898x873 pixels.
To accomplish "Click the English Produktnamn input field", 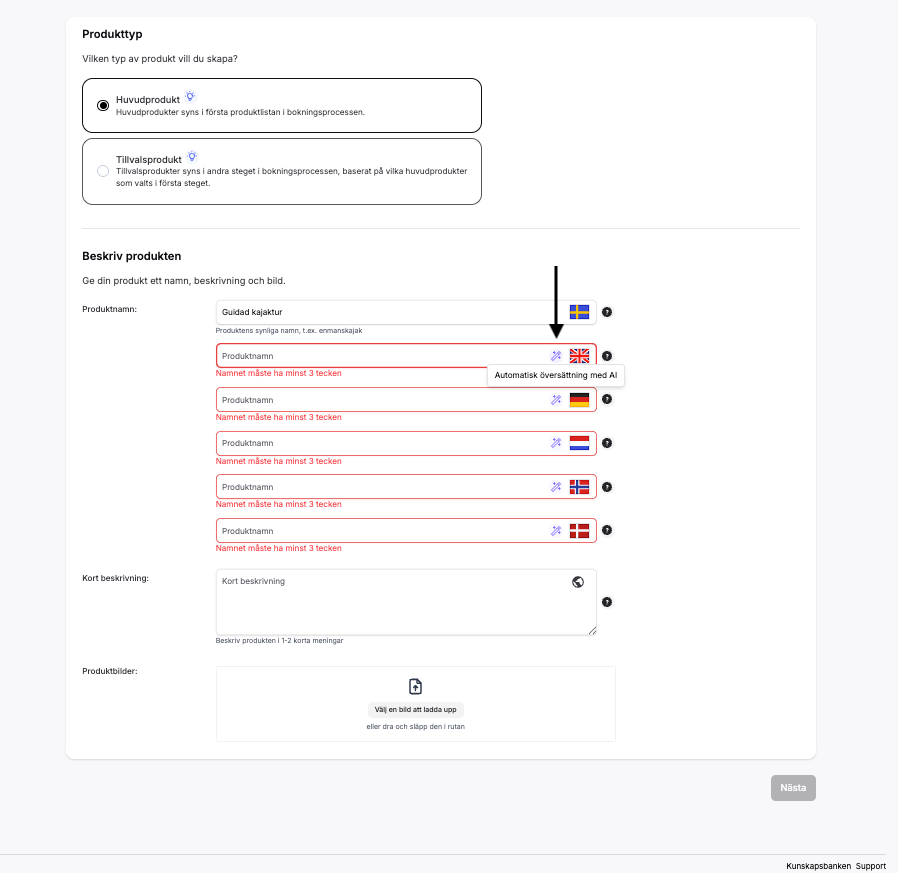I will click(380, 356).
